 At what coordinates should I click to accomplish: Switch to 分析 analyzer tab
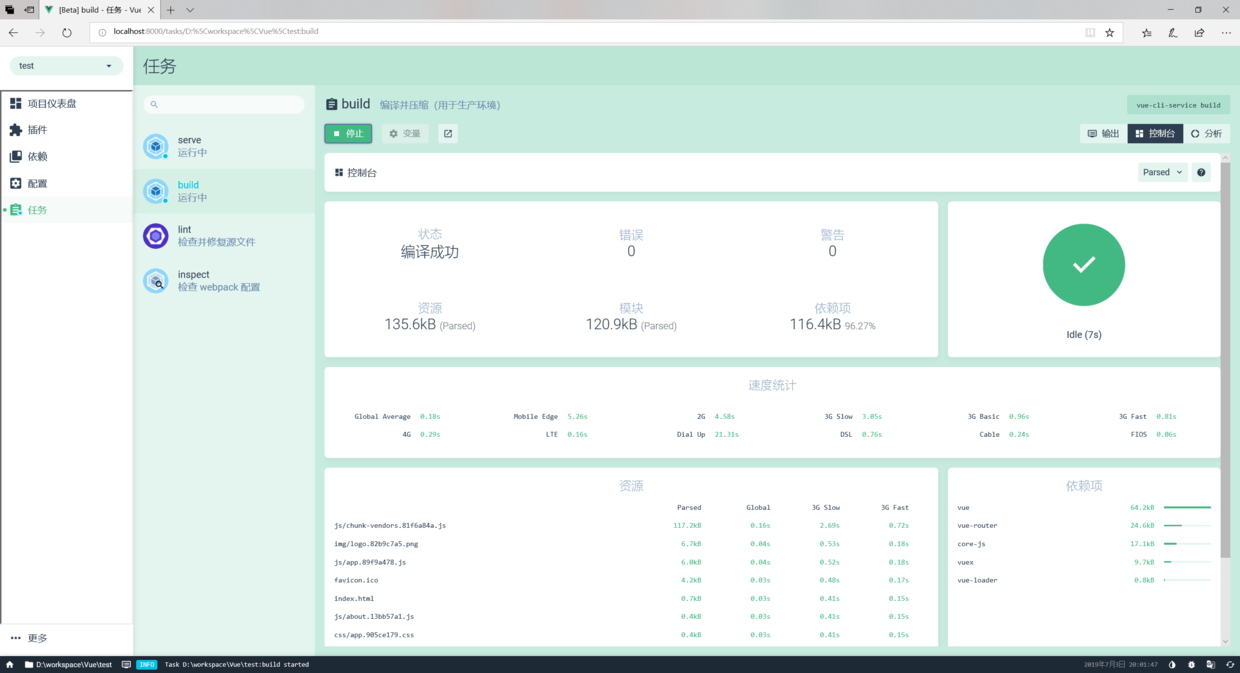click(x=1206, y=133)
